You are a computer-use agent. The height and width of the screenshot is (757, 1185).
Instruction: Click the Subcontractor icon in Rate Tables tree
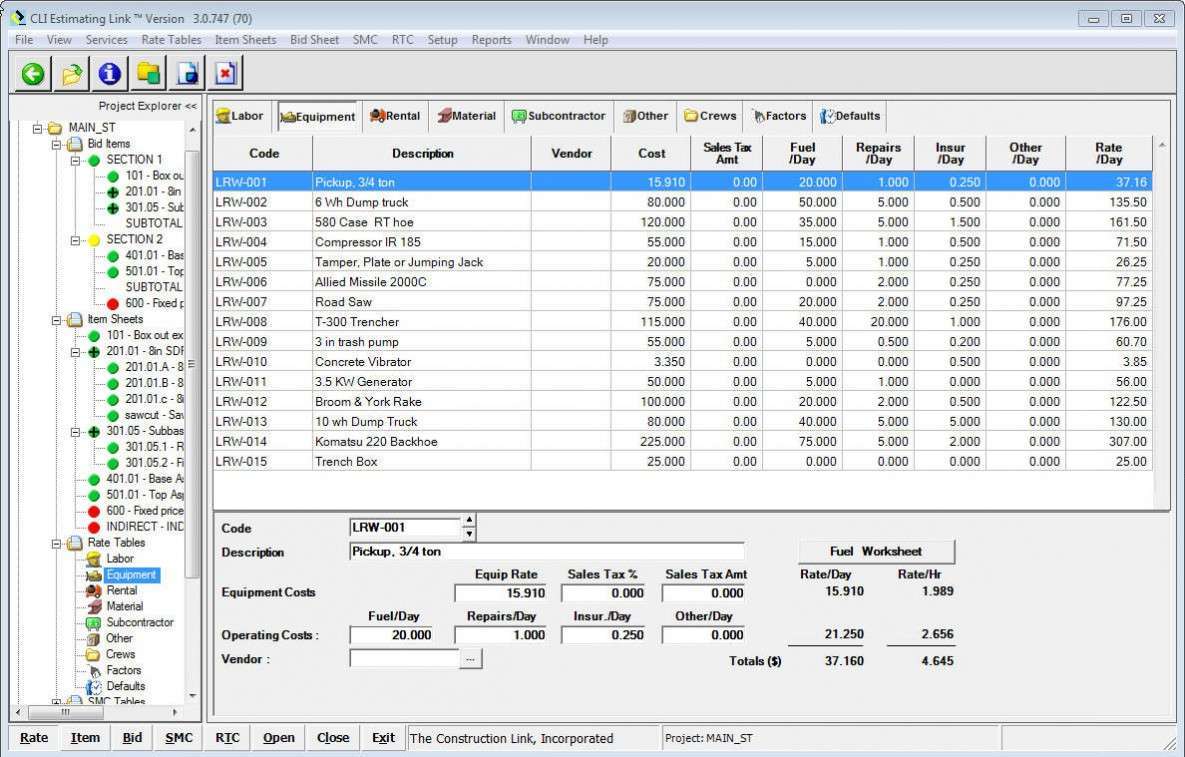(x=94, y=623)
